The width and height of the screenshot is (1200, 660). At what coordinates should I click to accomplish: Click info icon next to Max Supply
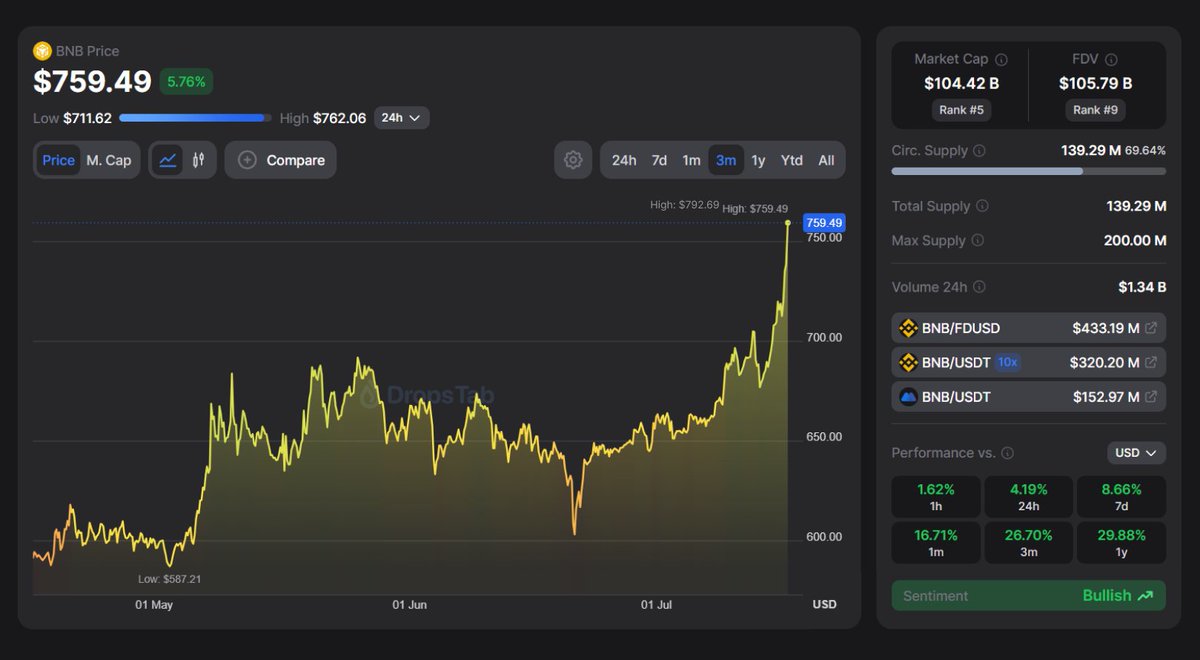tap(977, 241)
